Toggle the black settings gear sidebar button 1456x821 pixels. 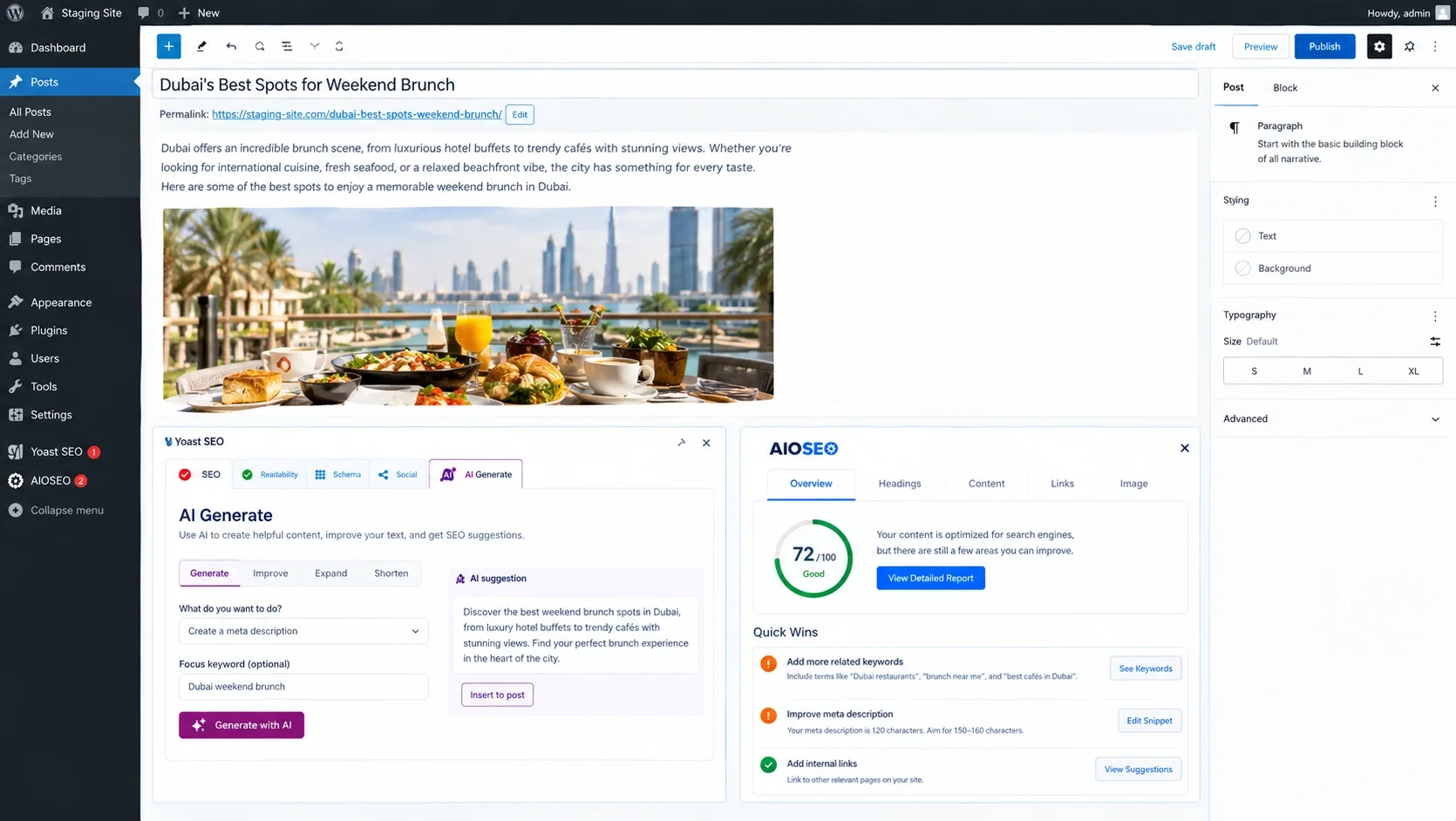(1379, 46)
